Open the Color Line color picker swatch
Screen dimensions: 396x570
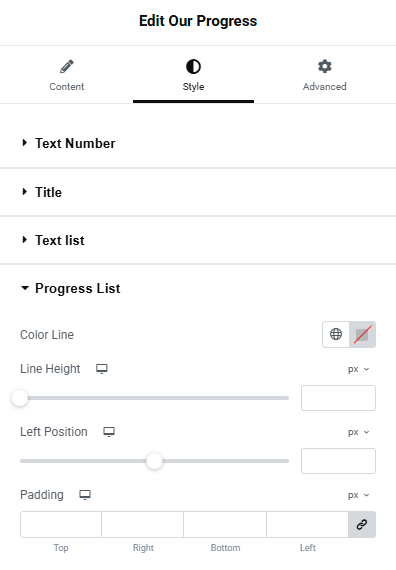362,334
